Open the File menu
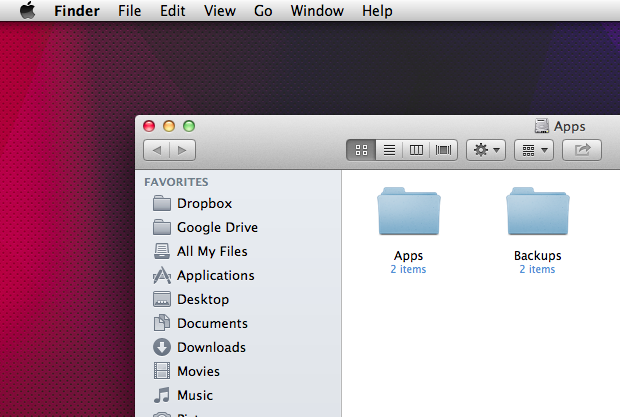Screen dimensions: 620x417 (129, 11)
